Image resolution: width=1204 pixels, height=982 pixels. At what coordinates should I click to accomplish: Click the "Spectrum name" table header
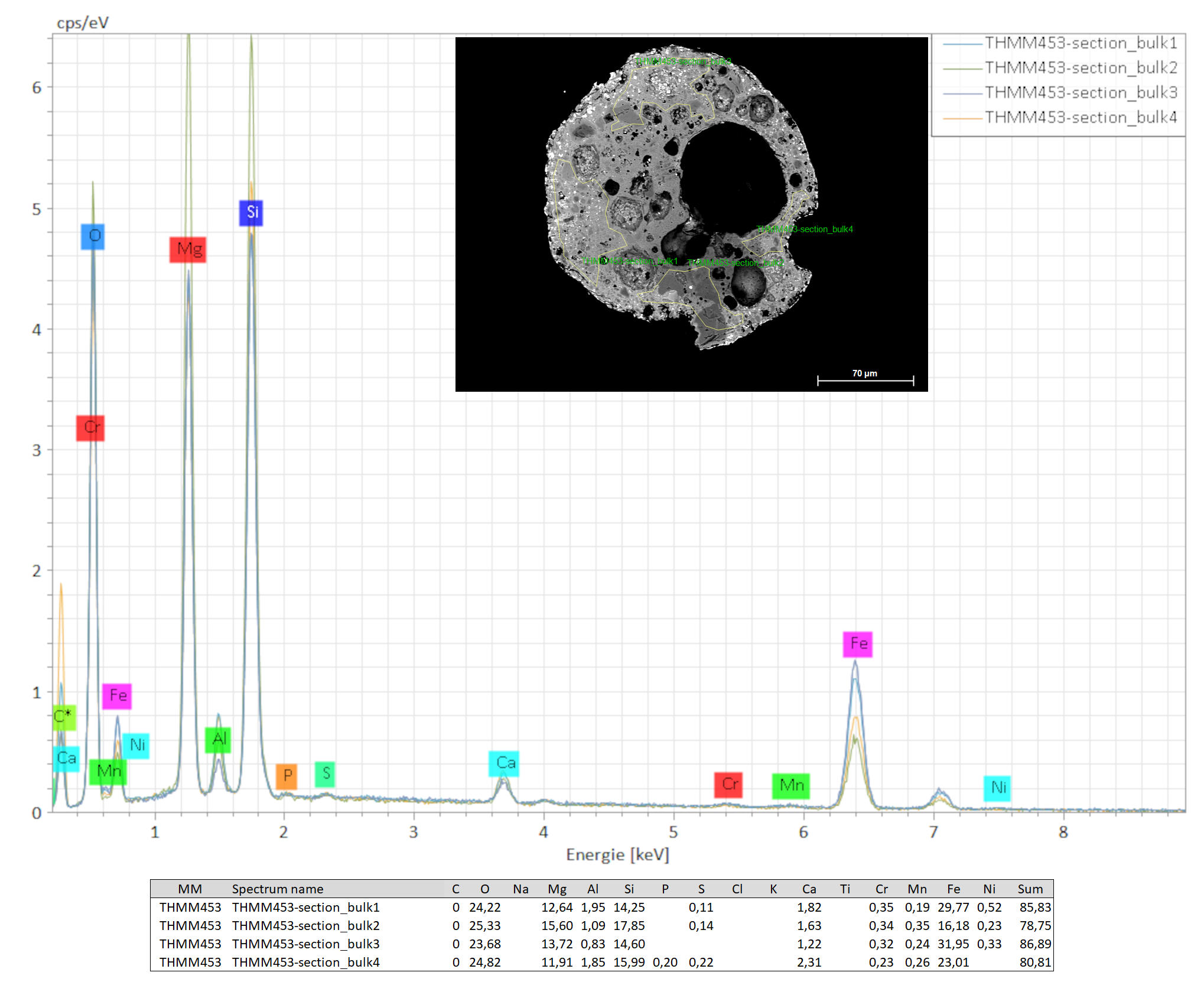(x=277, y=889)
